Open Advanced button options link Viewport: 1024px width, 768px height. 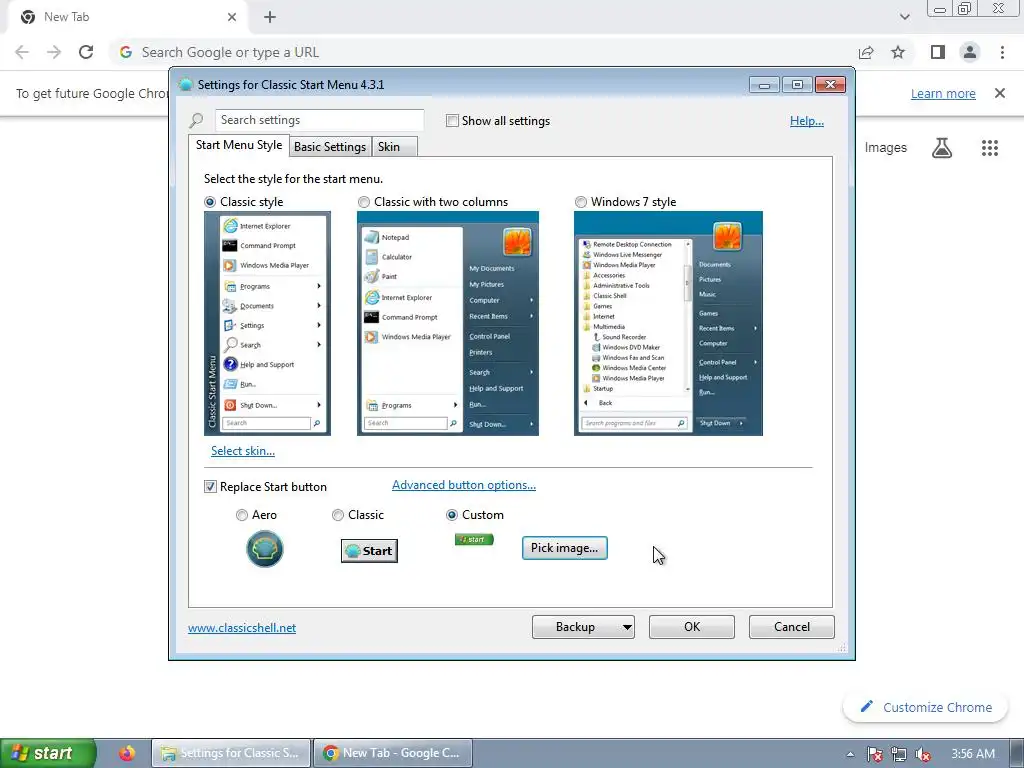[x=464, y=485]
